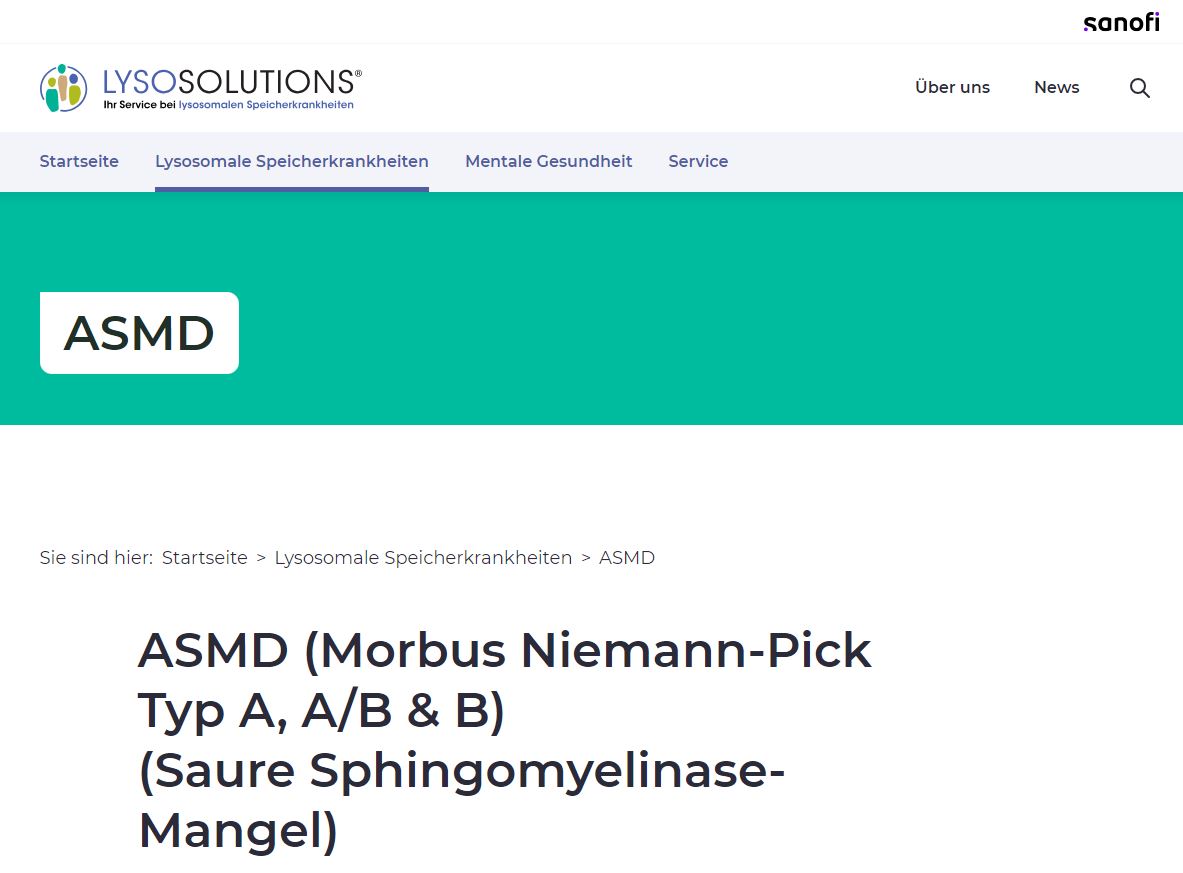Click the white ASMD banner label
The height and width of the screenshot is (873, 1183).
click(139, 332)
